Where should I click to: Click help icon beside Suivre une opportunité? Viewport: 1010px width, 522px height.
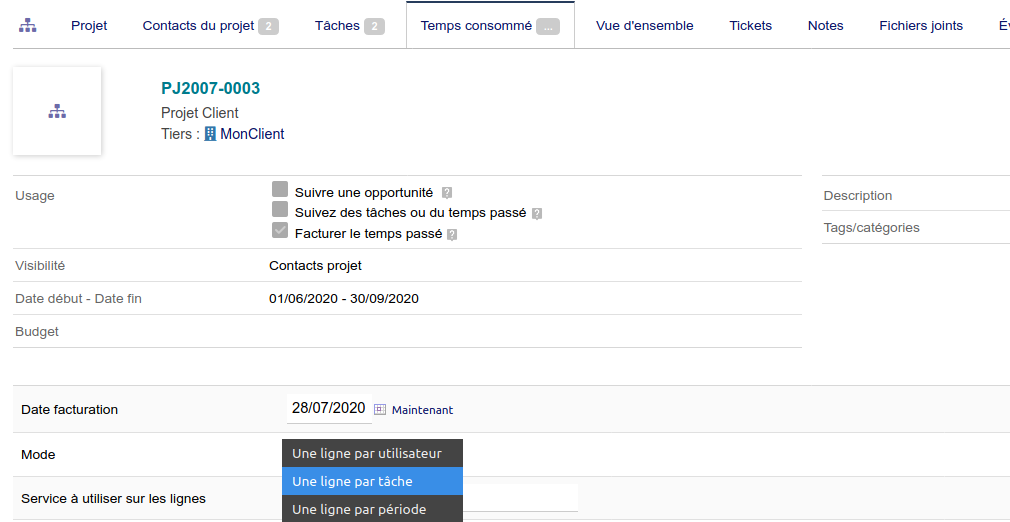coord(447,193)
